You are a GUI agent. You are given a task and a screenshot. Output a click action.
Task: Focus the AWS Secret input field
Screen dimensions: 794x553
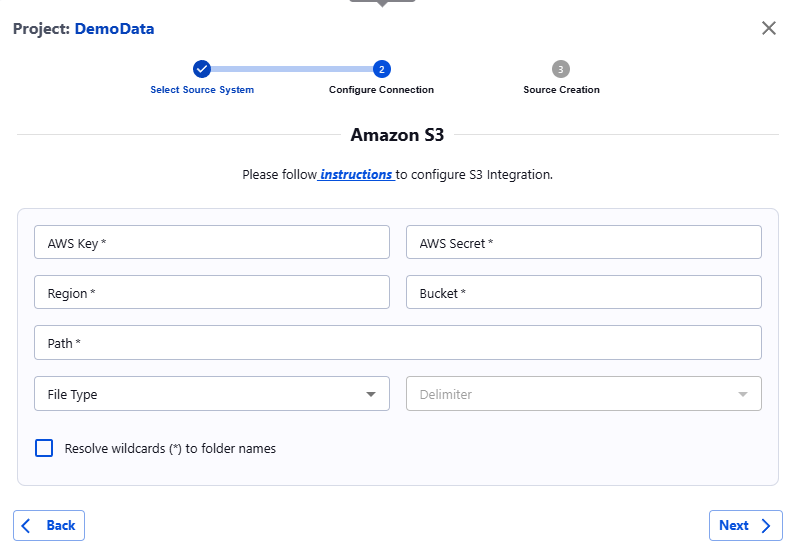pyautogui.click(x=583, y=242)
